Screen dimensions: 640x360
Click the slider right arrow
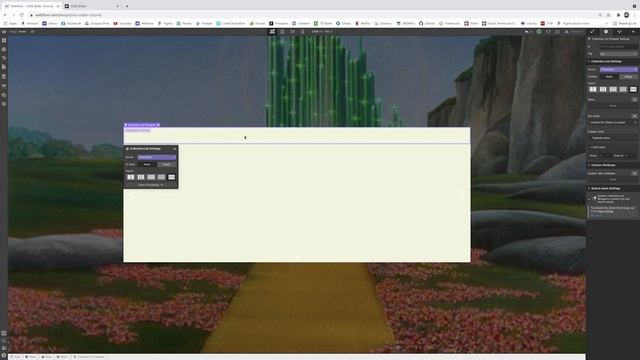click(x=462, y=196)
